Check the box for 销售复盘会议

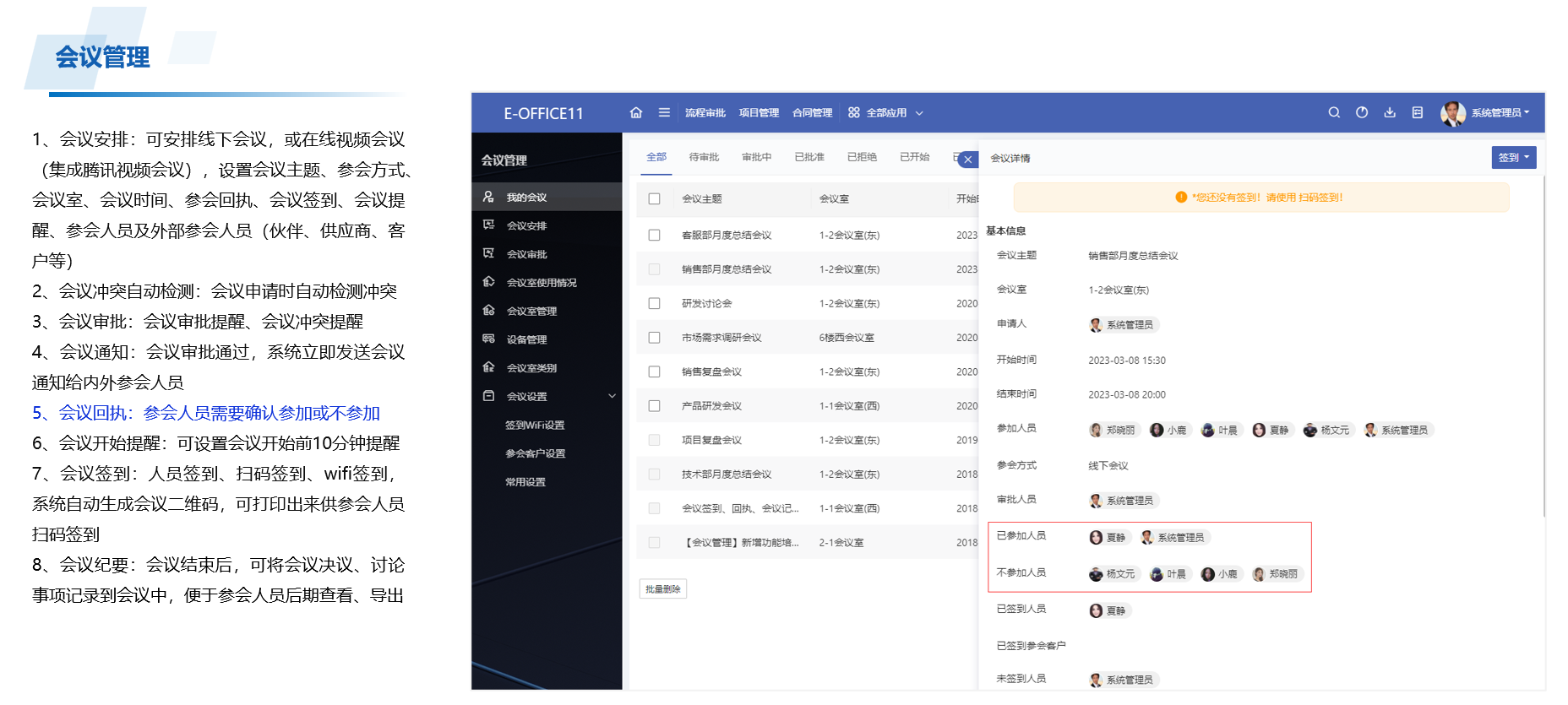point(654,371)
